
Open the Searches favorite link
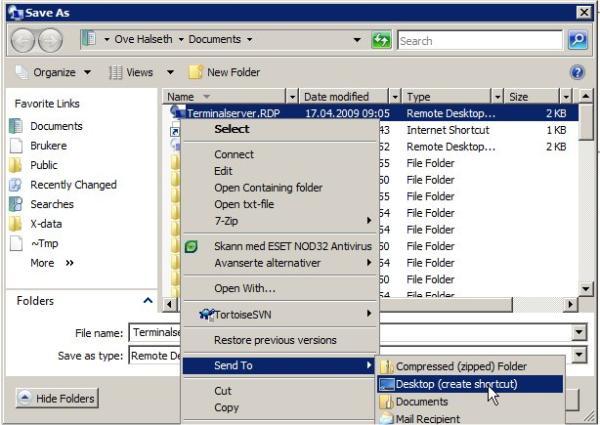click(51, 204)
